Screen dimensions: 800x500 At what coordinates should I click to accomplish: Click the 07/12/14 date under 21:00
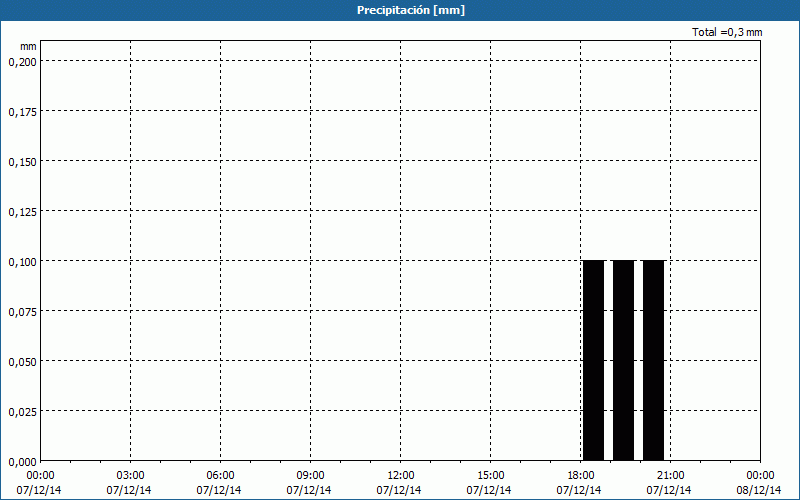pos(669,490)
